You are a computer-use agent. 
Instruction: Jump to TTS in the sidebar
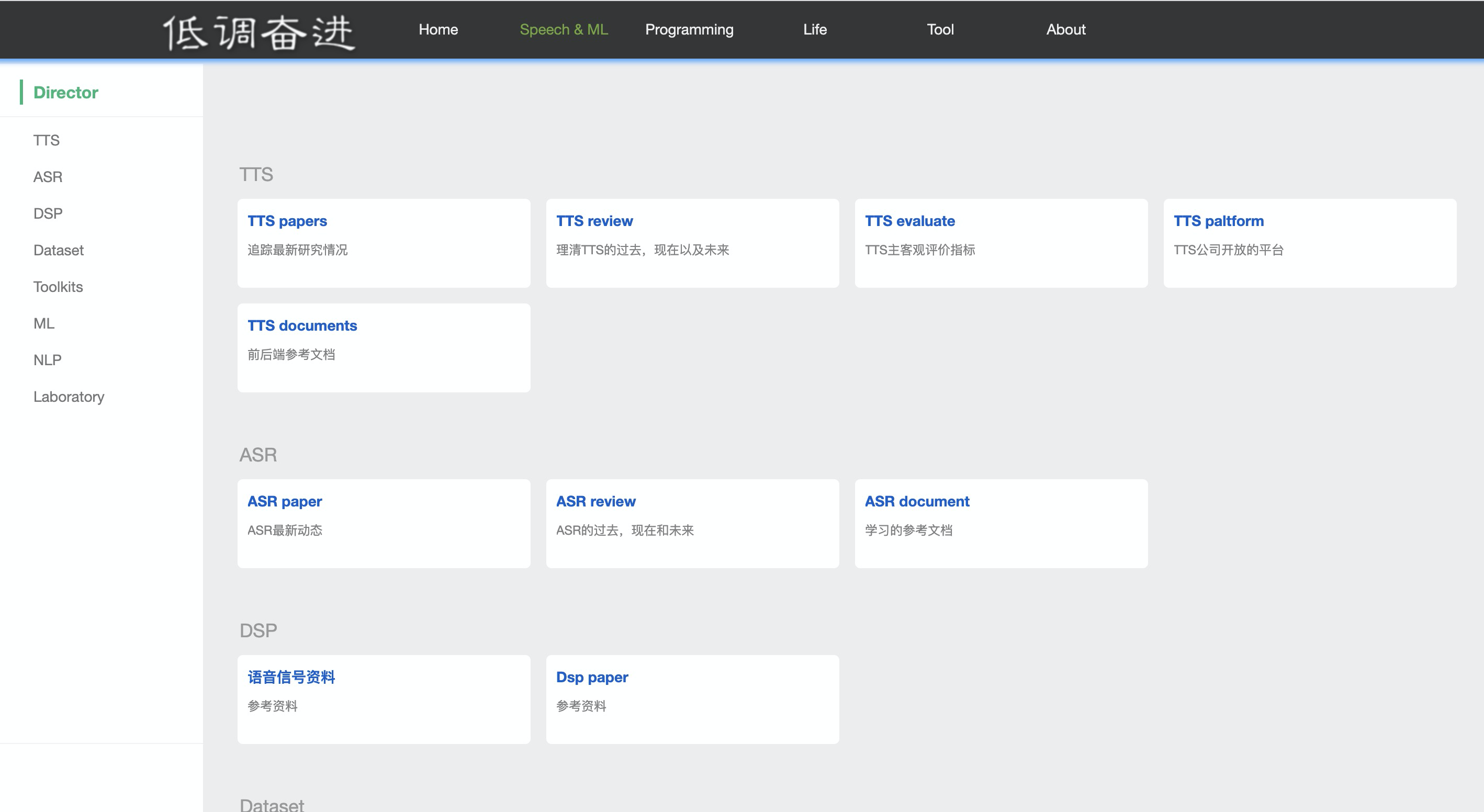click(46, 140)
